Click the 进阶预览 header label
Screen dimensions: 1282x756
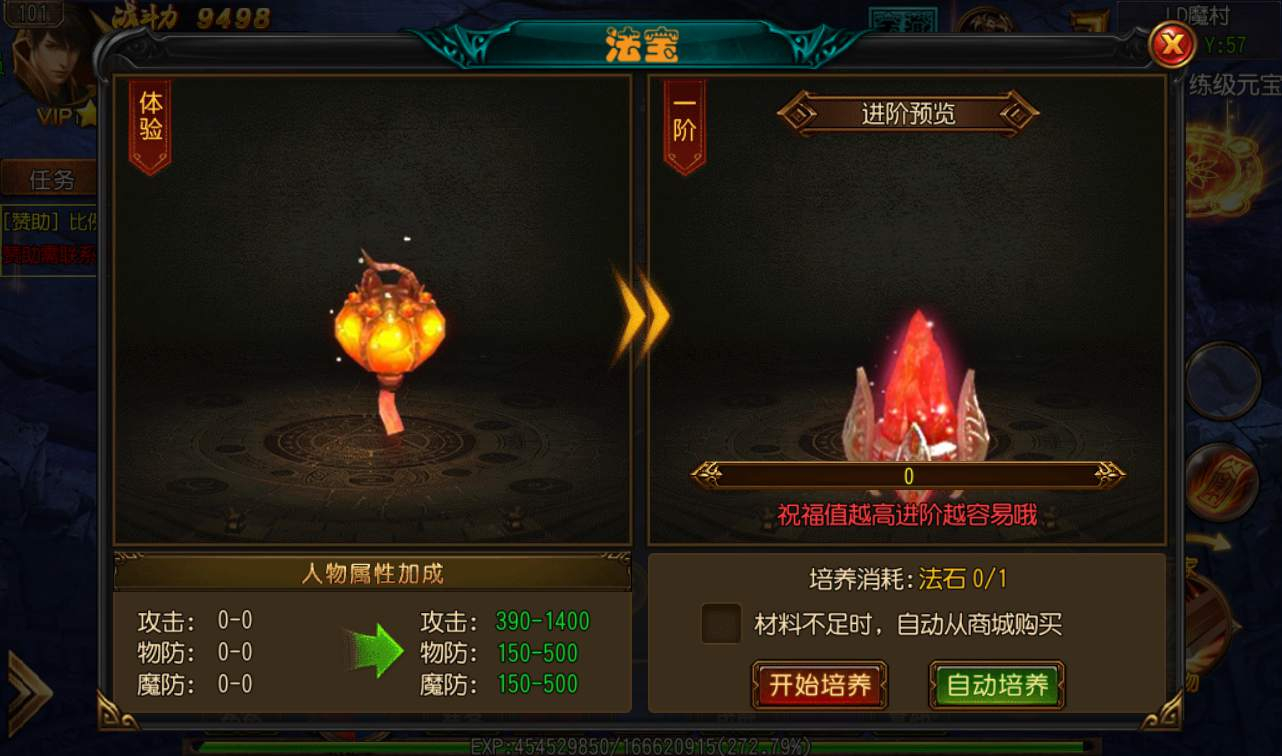908,113
